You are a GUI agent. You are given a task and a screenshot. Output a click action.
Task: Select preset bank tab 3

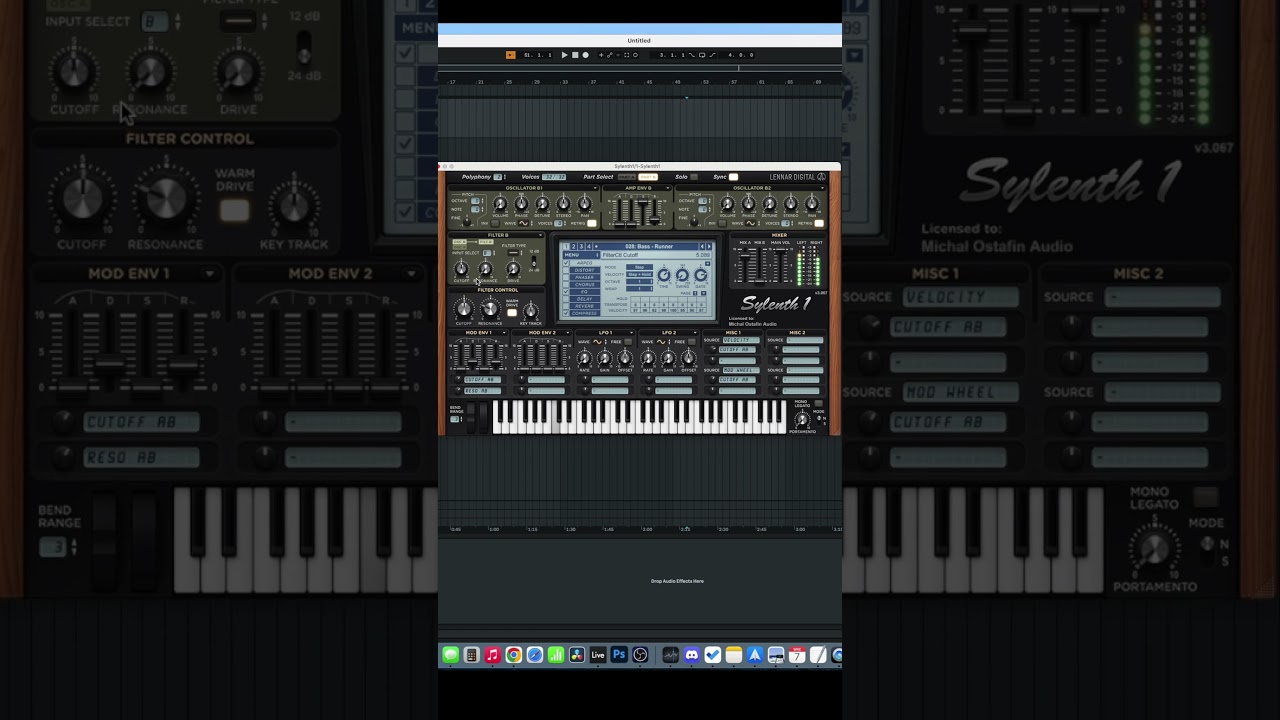pyautogui.click(x=581, y=246)
